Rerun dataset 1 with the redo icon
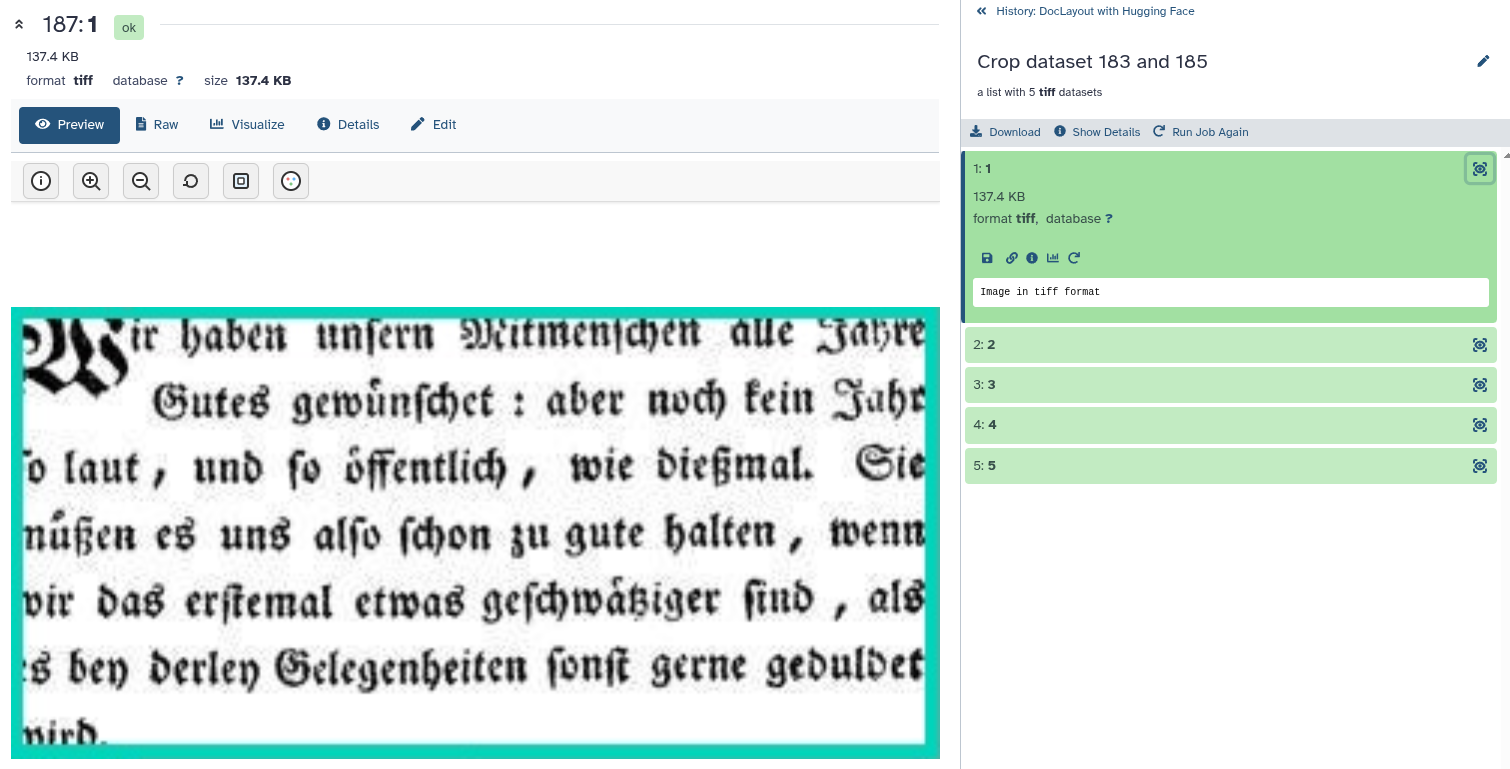The height and width of the screenshot is (769, 1510). (1074, 257)
